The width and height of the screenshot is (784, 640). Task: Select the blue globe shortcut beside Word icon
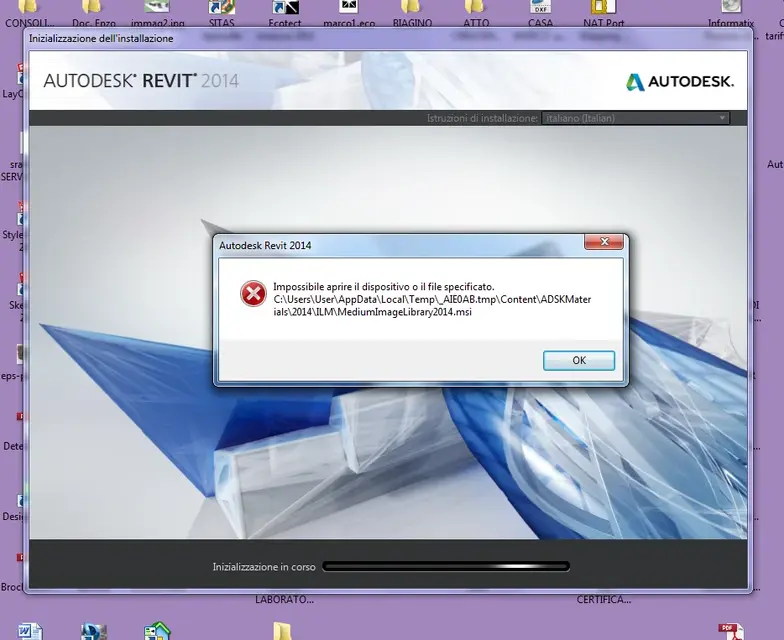coord(94,632)
